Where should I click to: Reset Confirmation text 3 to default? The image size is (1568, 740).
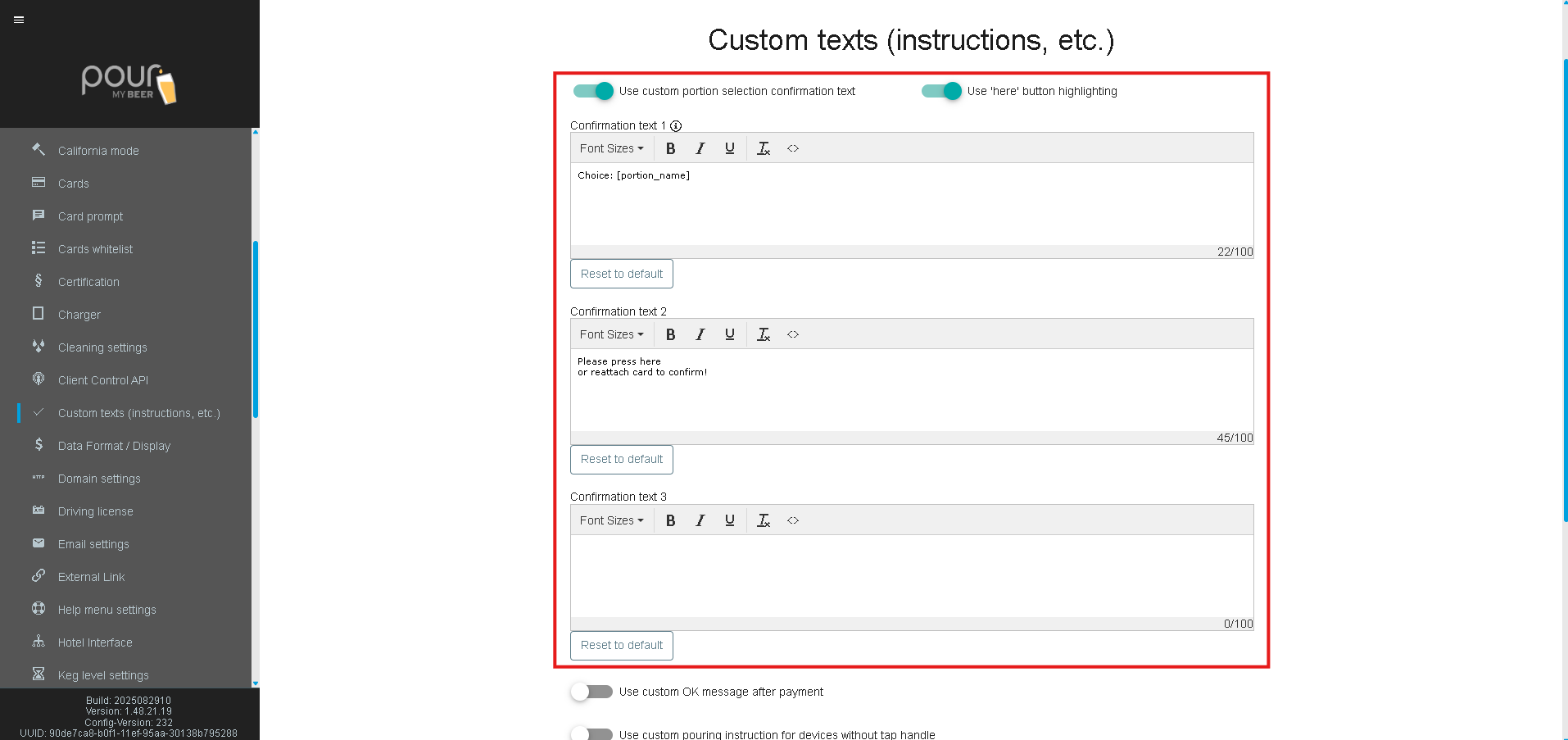coord(621,646)
